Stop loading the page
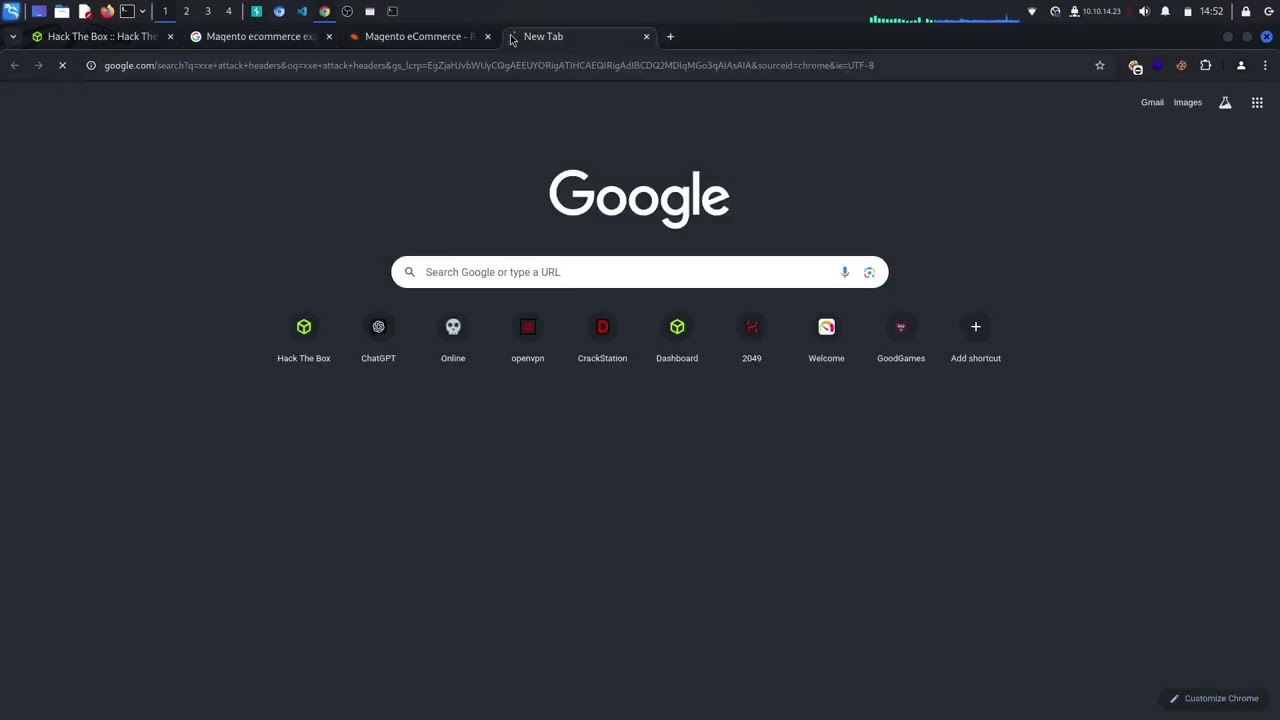This screenshot has width=1280, height=720. pyautogui.click(x=62, y=66)
